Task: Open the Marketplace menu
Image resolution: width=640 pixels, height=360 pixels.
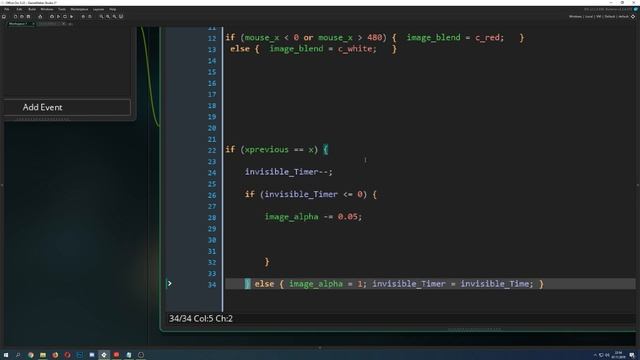Action: pyautogui.click(x=79, y=9)
